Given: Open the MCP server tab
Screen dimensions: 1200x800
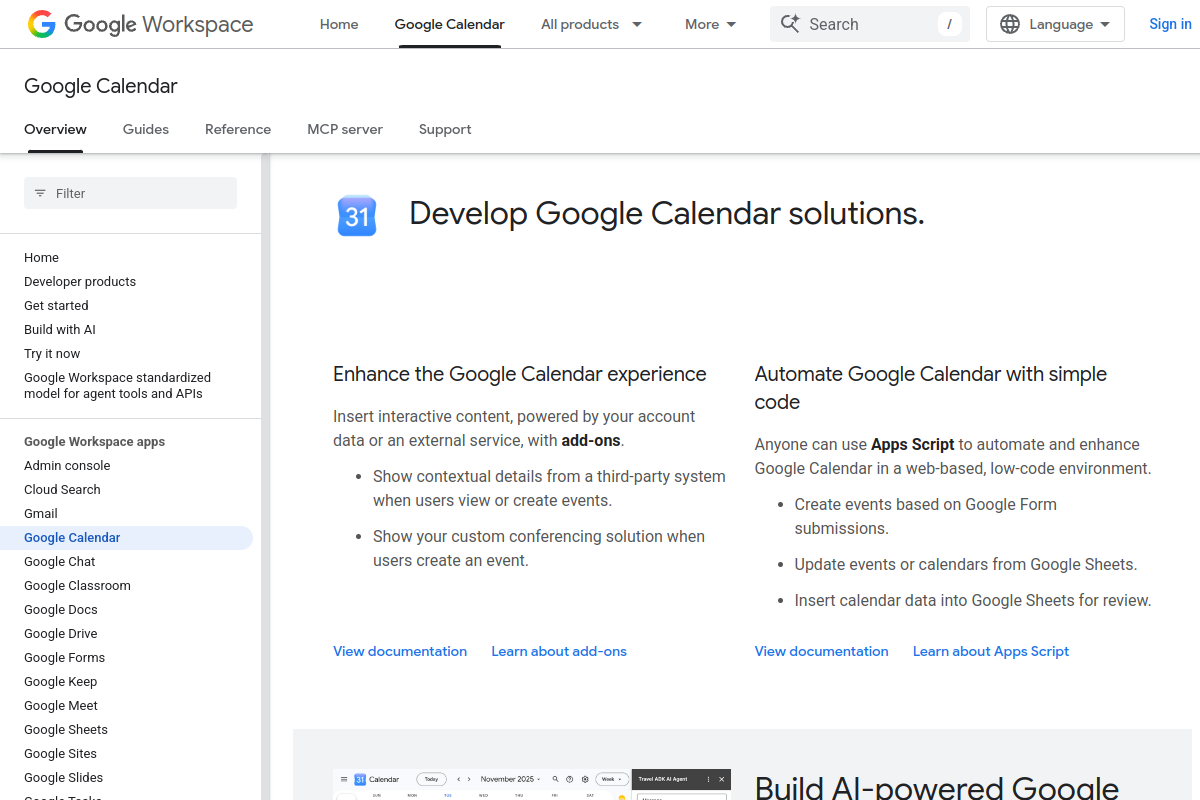Looking at the screenshot, I should 345,129.
